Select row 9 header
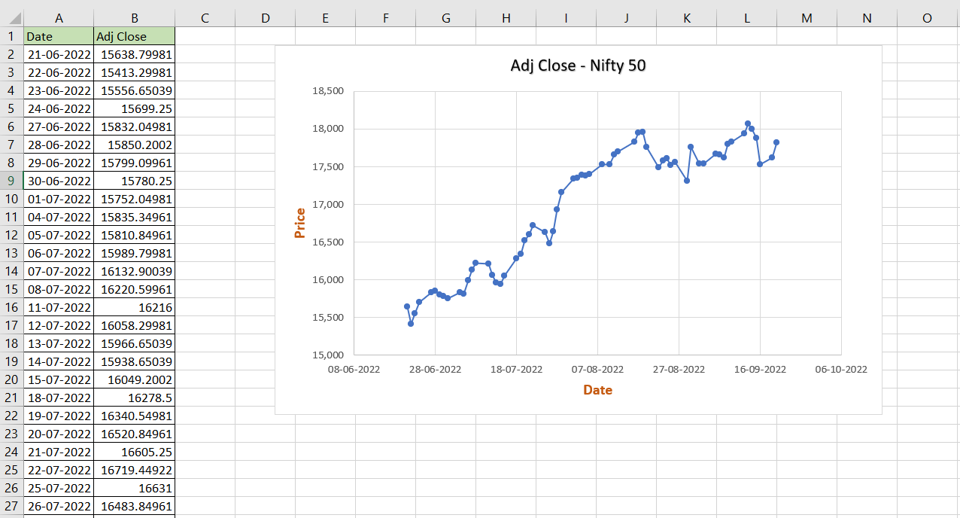Viewport: 960px width, 518px height. point(11,181)
